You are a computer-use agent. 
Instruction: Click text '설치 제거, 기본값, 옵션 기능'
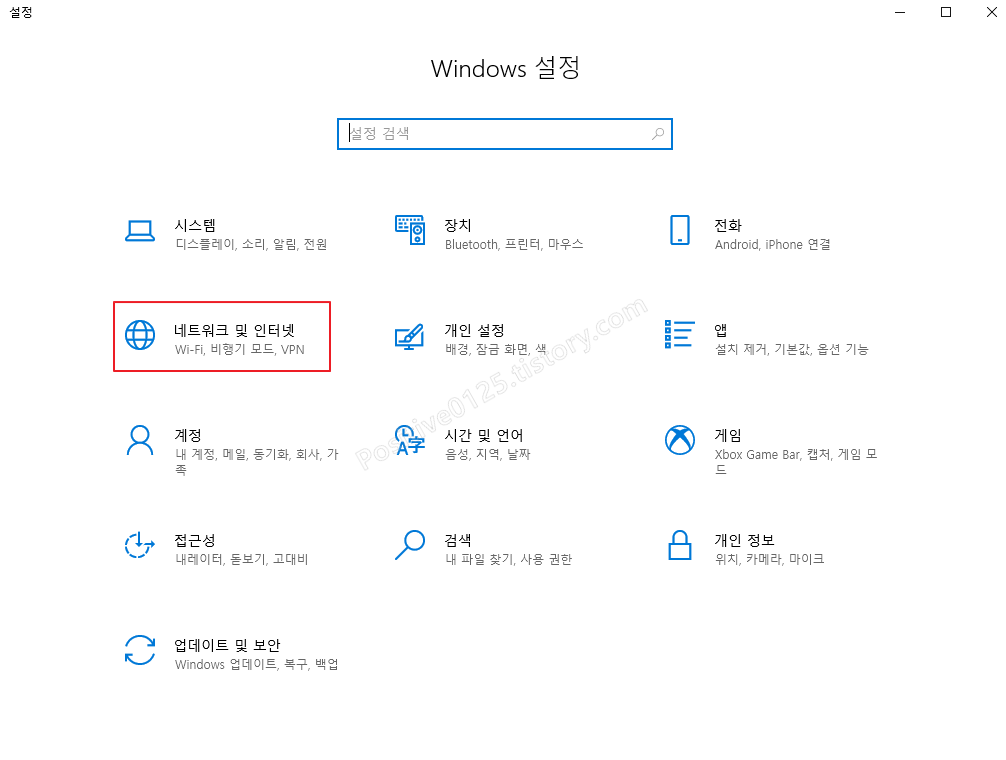point(792,350)
